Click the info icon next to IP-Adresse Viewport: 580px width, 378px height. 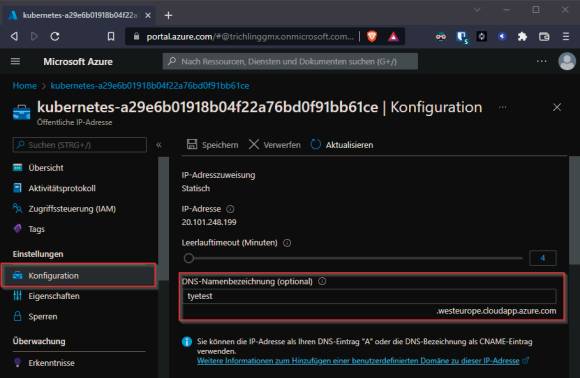230,209
